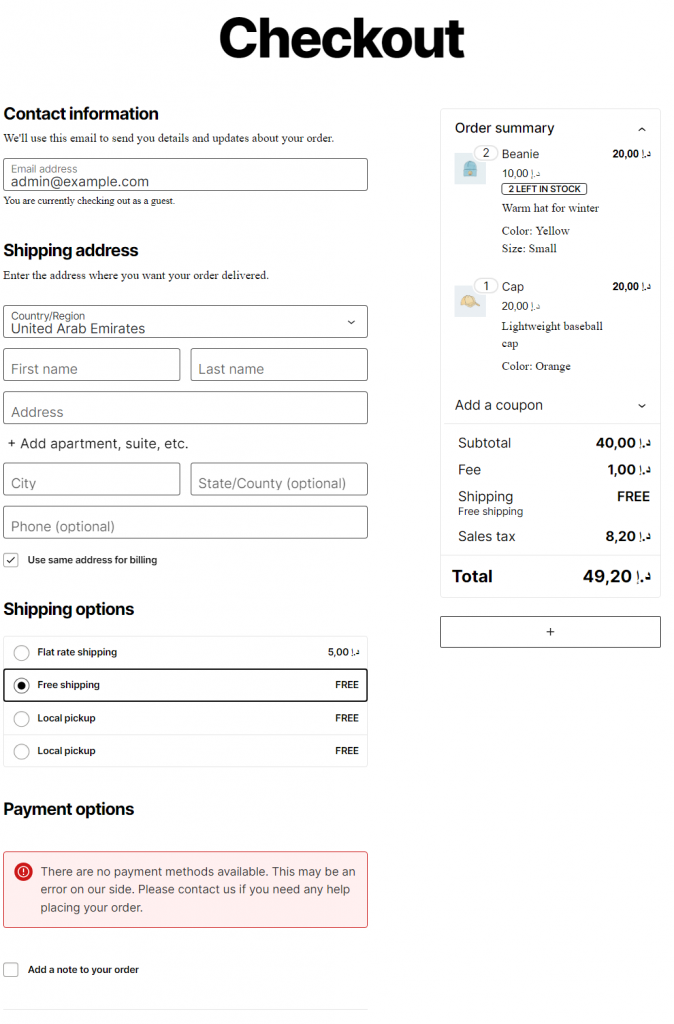The width and height of the screenshot is (674, 1024).
Task: Uncheck "Use same address for billing"
Action: pos(11,560)
